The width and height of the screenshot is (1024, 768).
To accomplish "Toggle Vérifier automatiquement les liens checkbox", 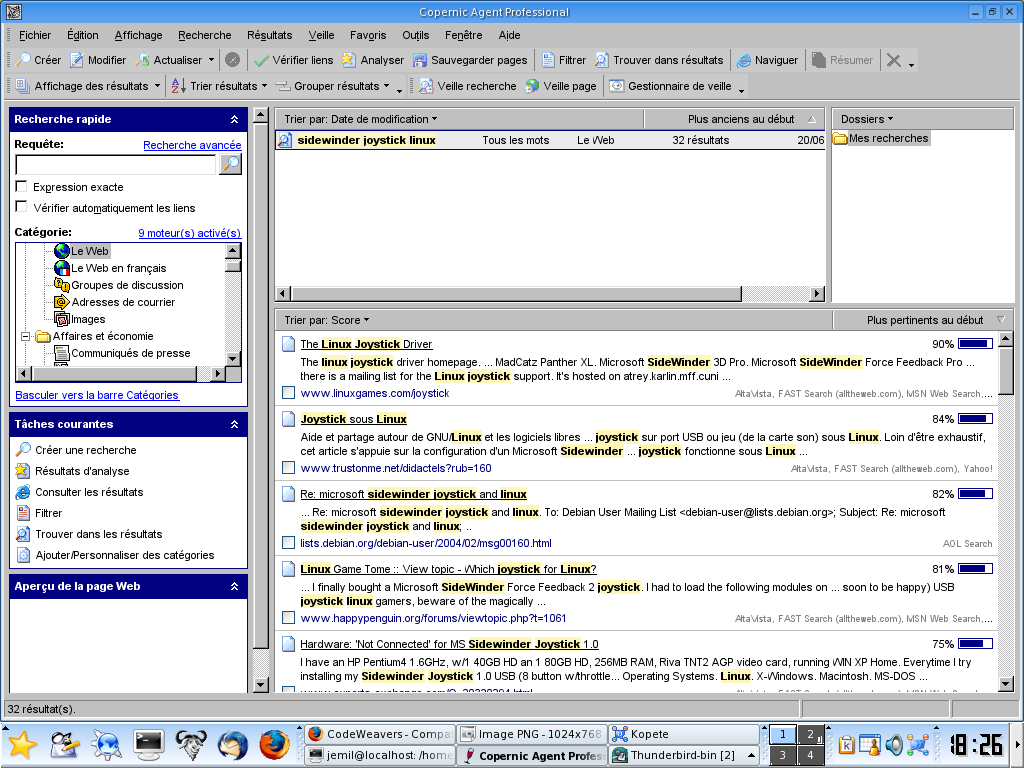I will click(x=22, y=207).
